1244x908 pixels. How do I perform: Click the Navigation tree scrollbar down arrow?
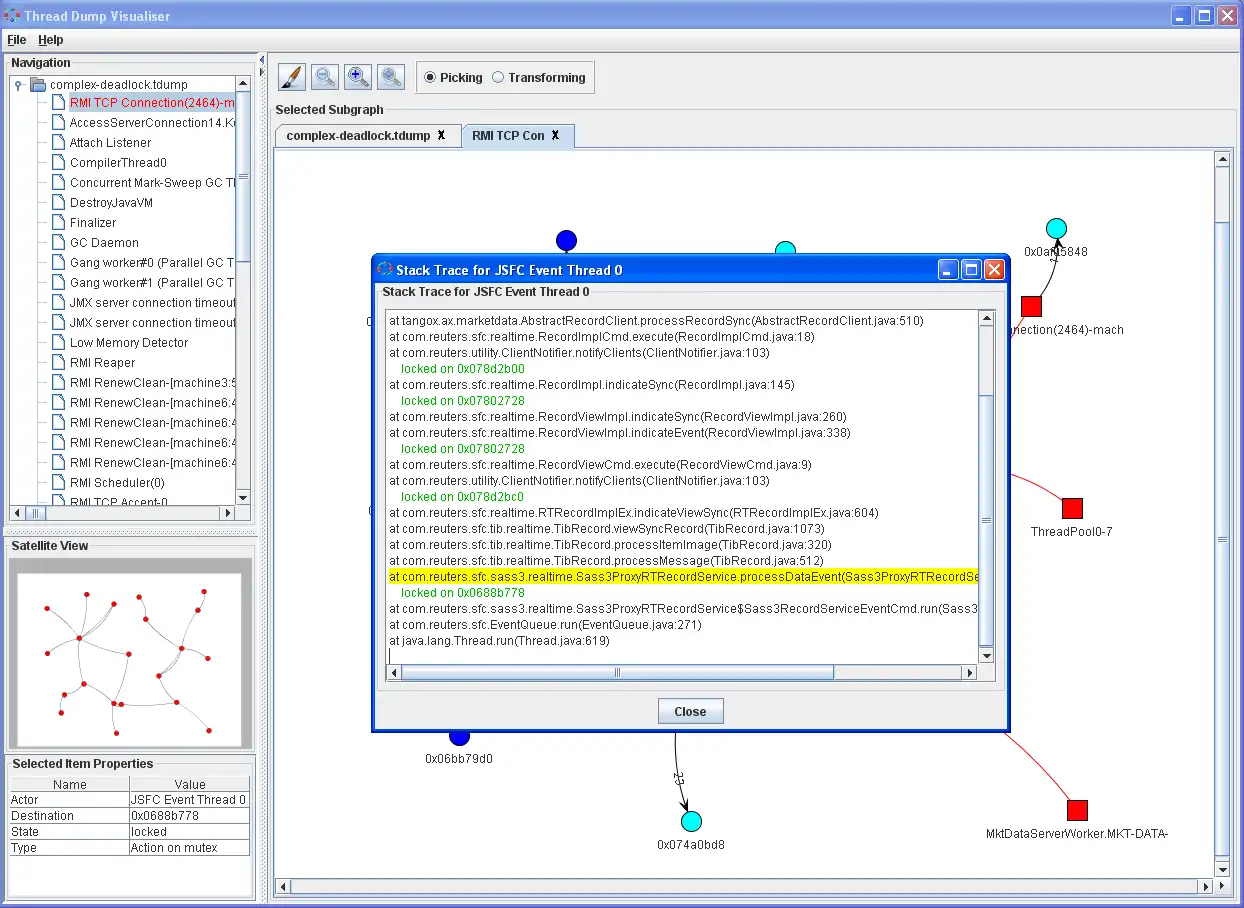(x=243, y=497)
